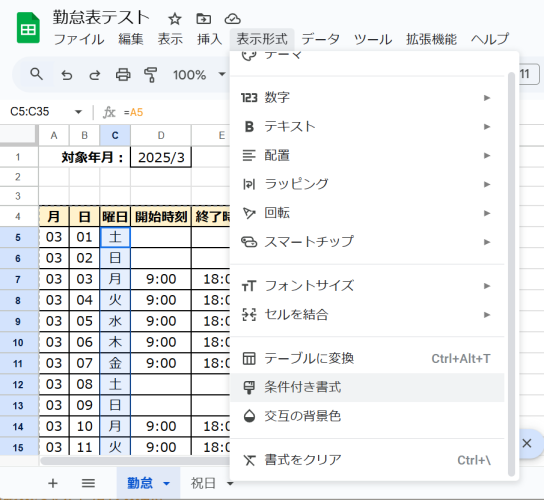Screen dimensions: 544x500
Task: Open the all sheets list icon
Action: pos(88,483)
